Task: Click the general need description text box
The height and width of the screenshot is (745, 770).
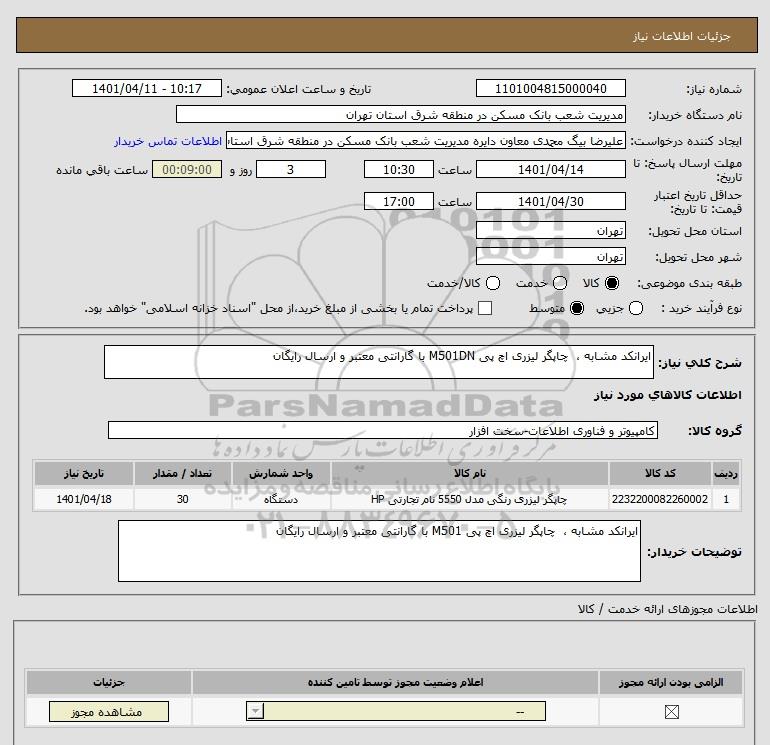Action: click(379, 362)
